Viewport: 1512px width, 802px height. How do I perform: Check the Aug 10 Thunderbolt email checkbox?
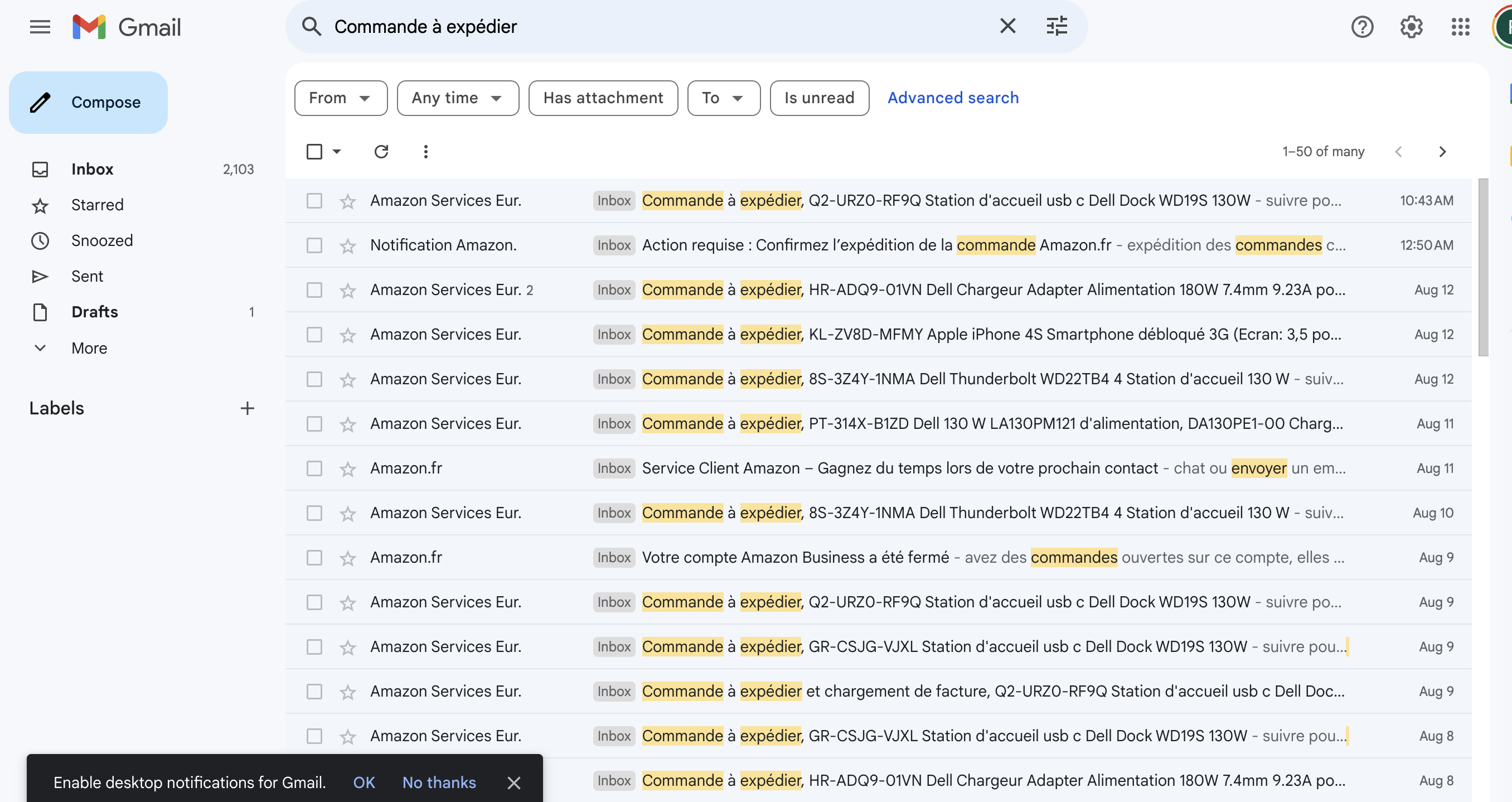point(314,513)
